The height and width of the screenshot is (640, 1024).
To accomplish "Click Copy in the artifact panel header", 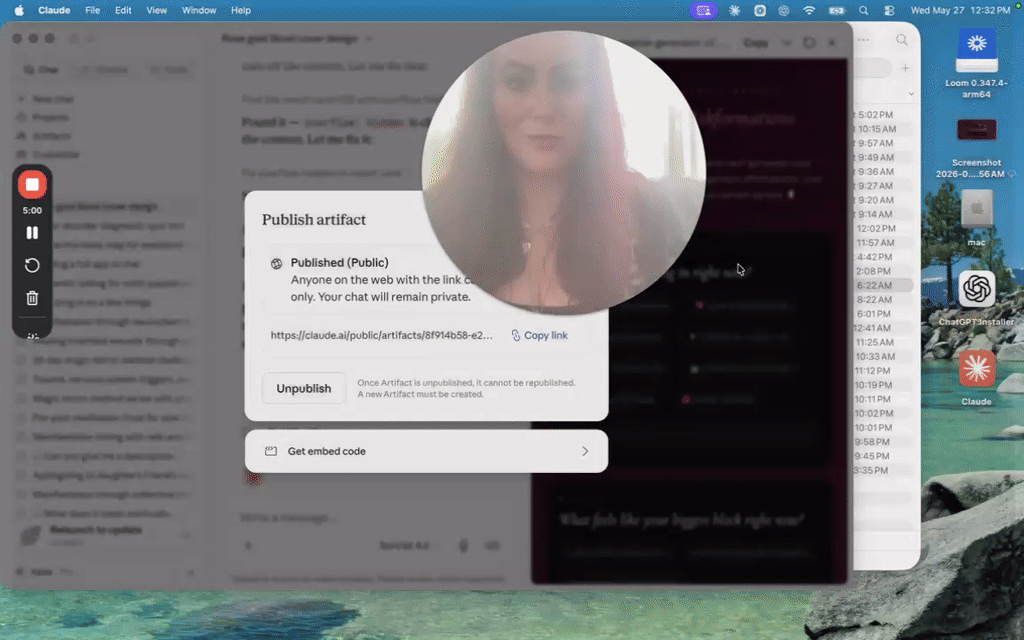I will coord(756,42).
